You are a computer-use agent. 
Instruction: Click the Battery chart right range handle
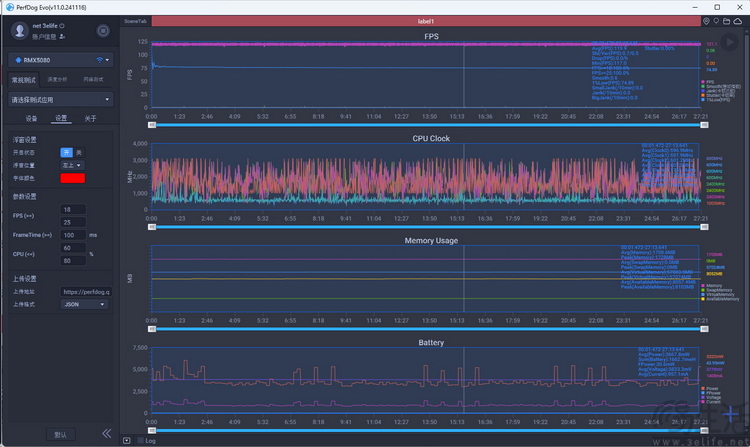704,431
